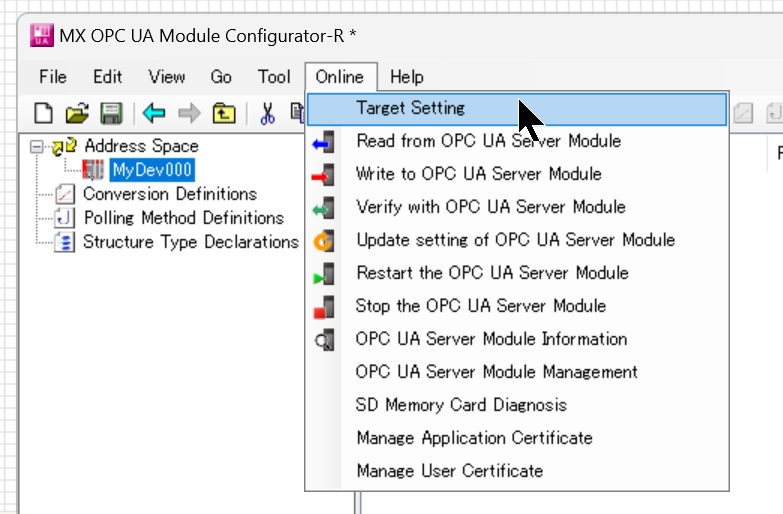Click the Forward gray arrow icon
This screenshot has height=514, width=783.
pyautogui.click(x=189, y=113)
